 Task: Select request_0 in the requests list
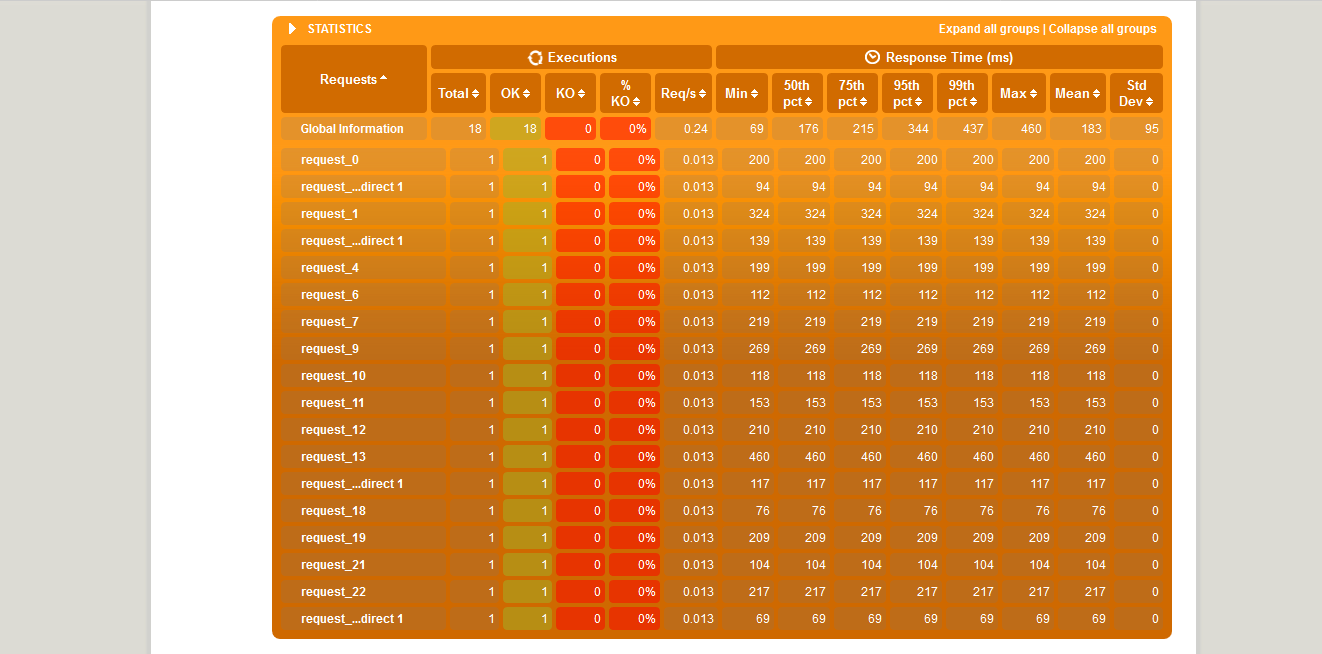[x=329, y=160]
